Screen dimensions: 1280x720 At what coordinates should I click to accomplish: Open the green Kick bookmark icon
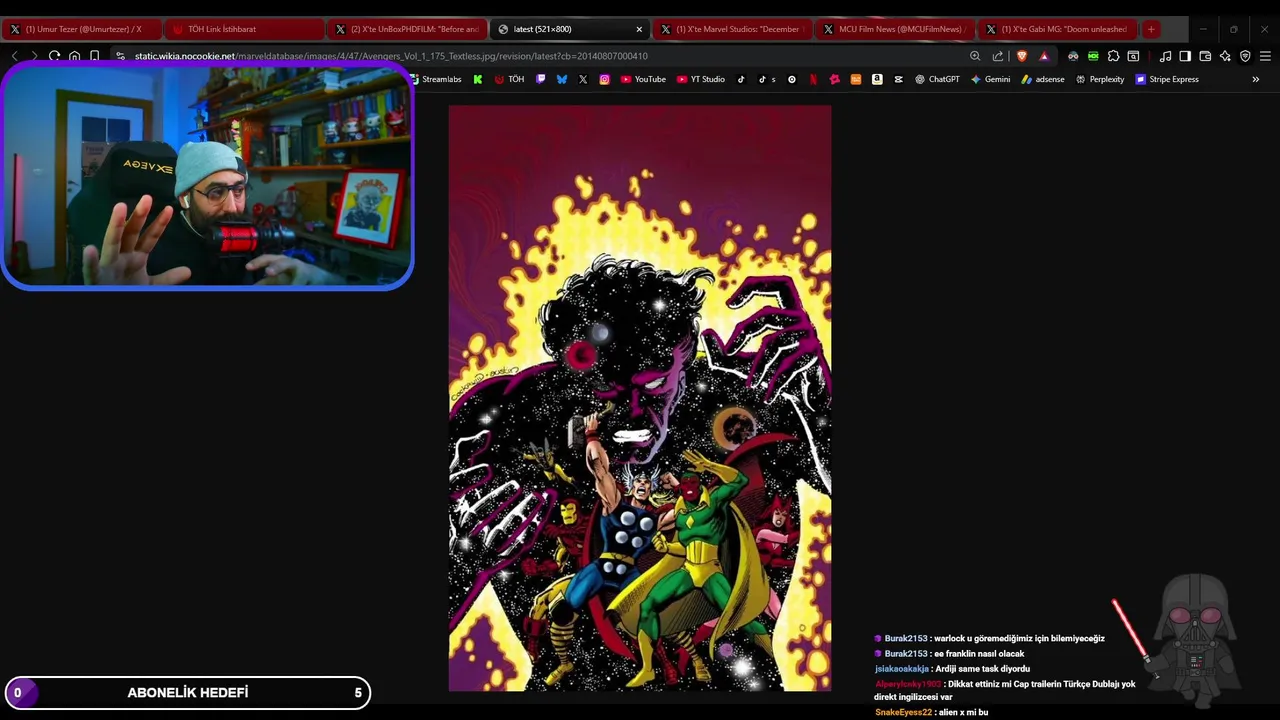[478, 79]
